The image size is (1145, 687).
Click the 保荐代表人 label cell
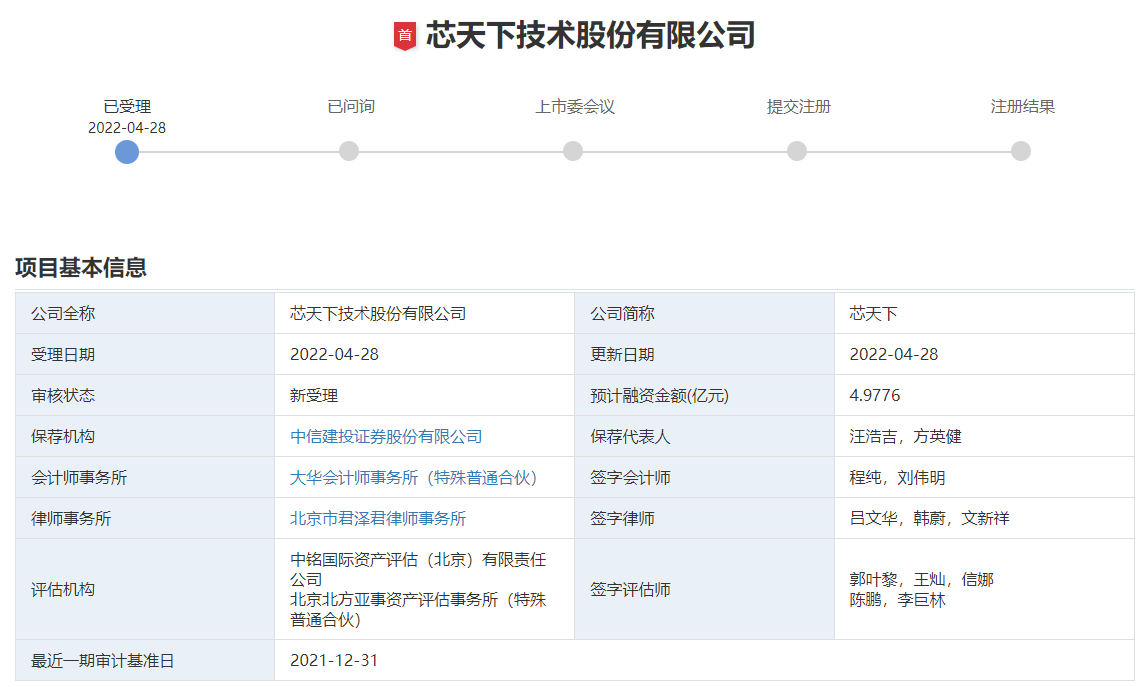pos(705,436)
